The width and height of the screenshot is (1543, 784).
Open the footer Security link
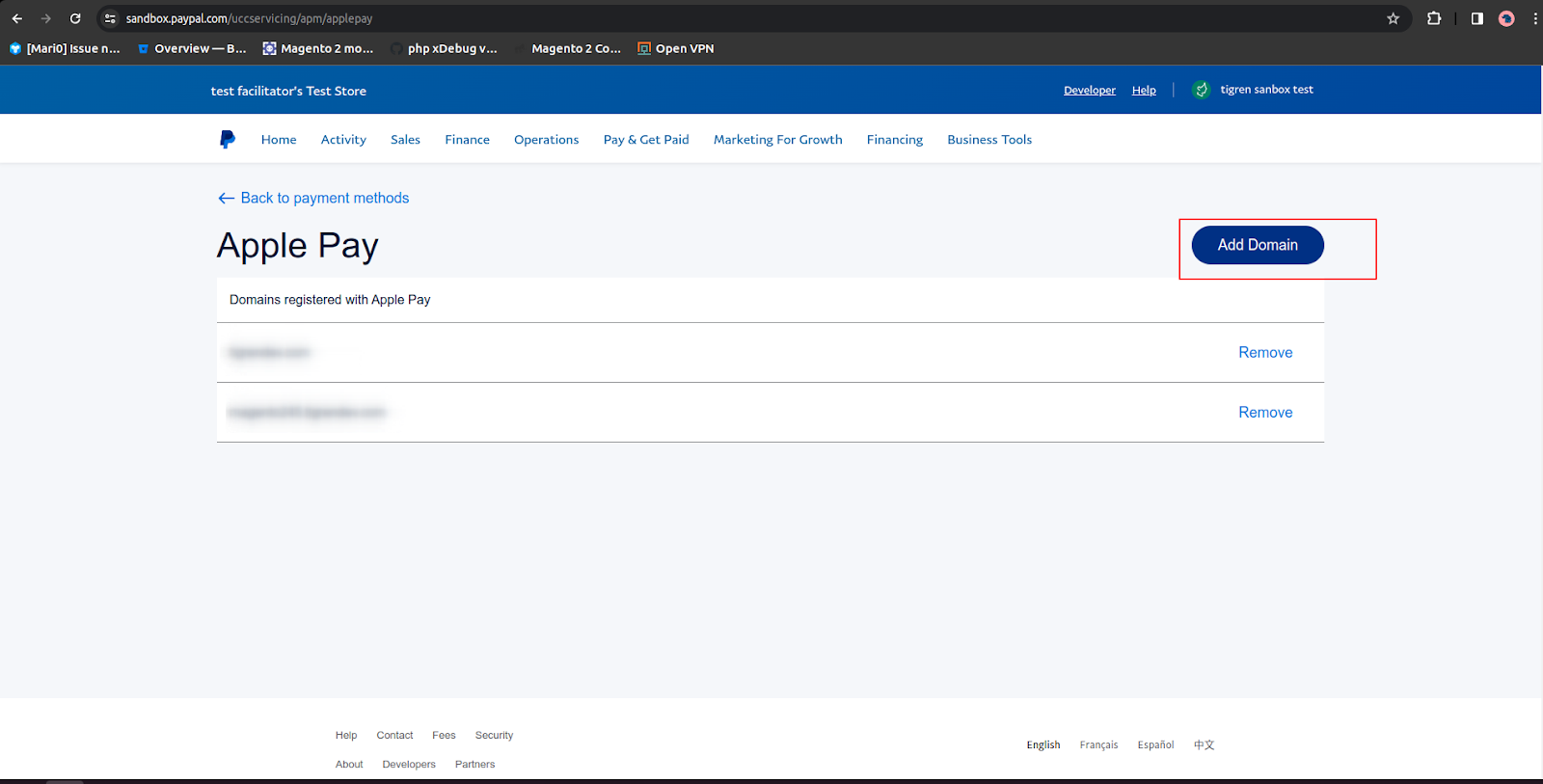click(x=494, y=735)
